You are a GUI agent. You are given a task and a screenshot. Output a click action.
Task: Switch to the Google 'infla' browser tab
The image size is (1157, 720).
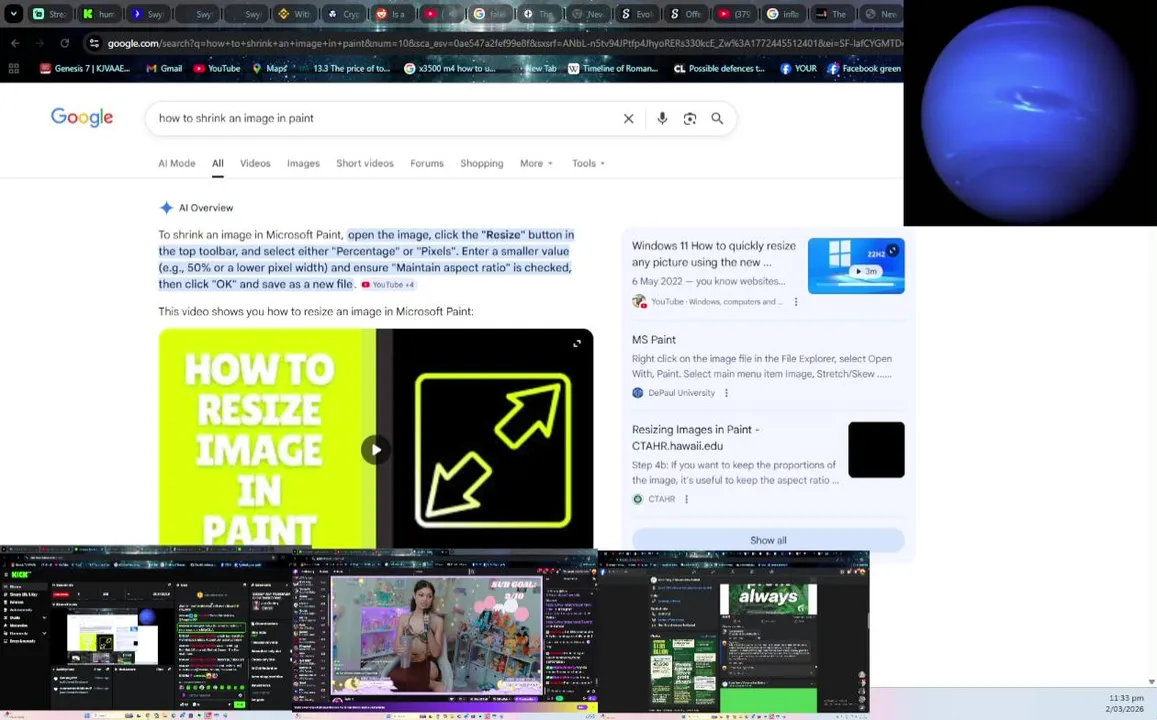click(x=783, y=14)
